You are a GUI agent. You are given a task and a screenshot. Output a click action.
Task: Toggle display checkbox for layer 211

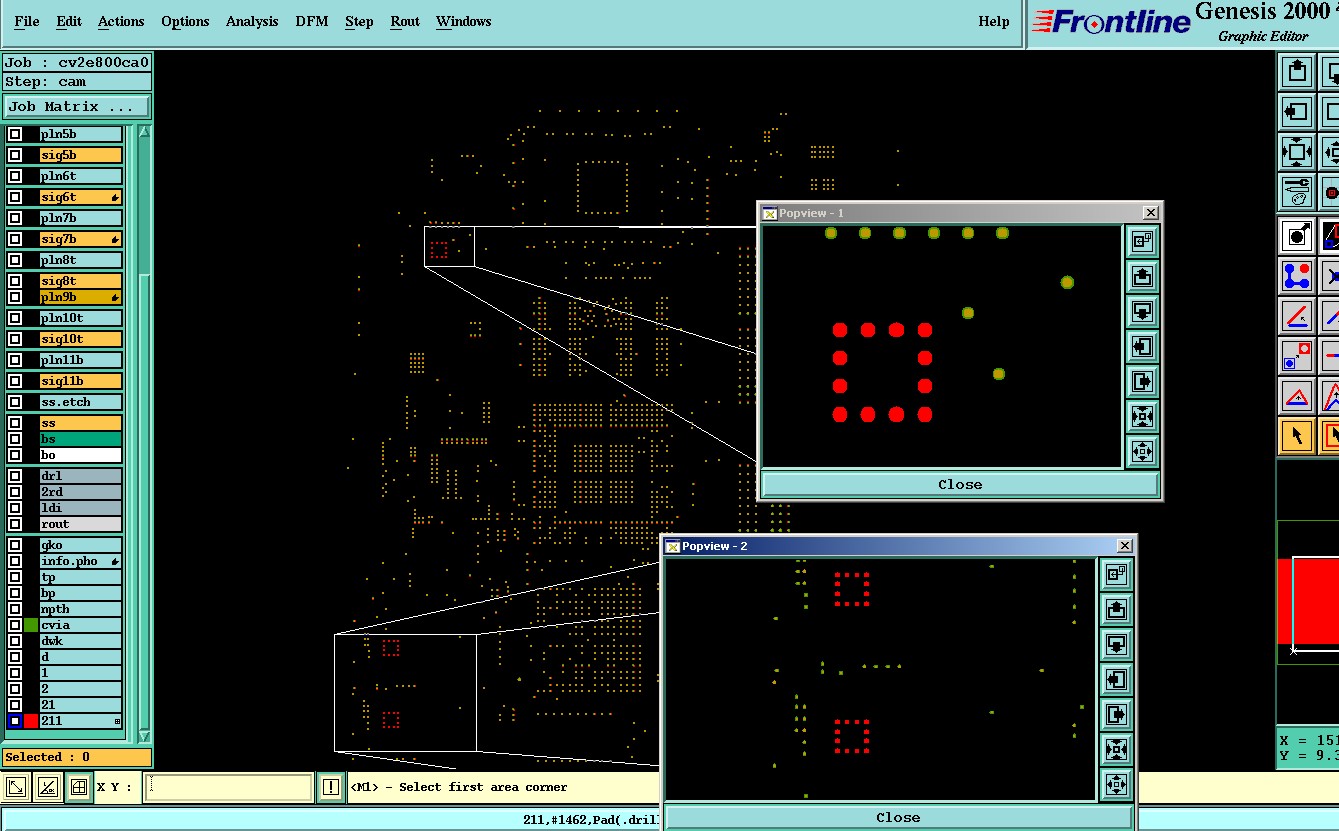tap(15, 721)
